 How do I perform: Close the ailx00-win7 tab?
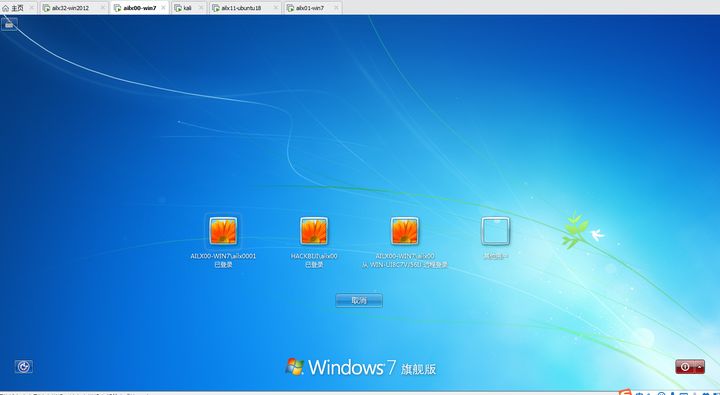[x=163, y=8]
